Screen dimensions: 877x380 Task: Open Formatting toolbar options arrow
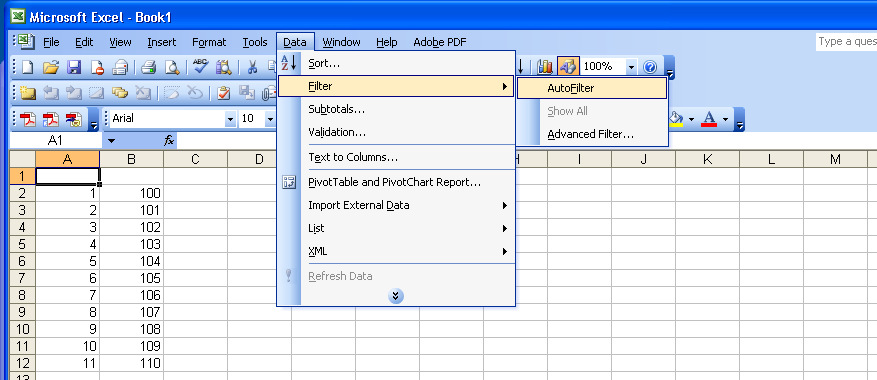coord(740,119)
